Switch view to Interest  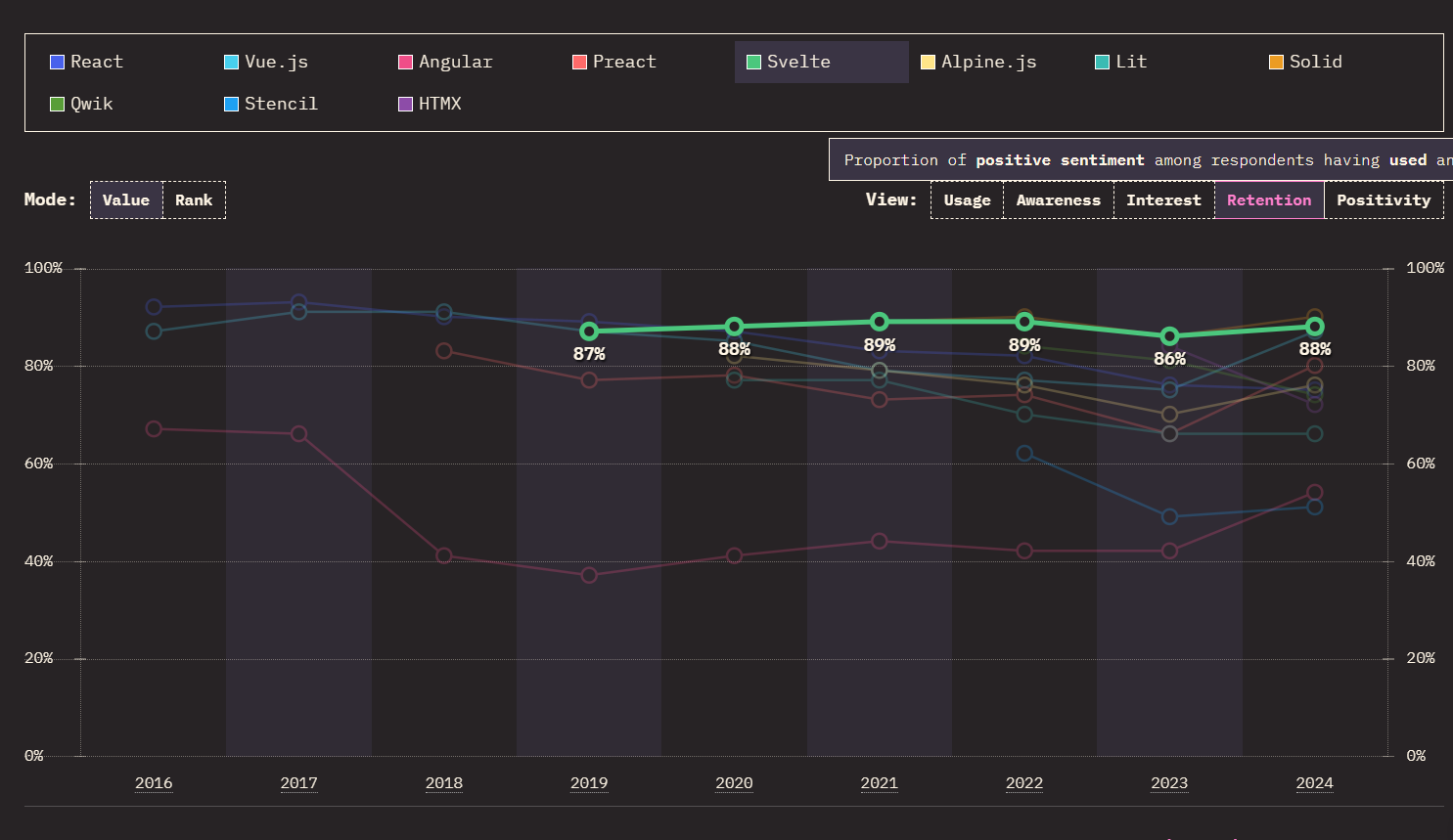tap(1163, 199)
